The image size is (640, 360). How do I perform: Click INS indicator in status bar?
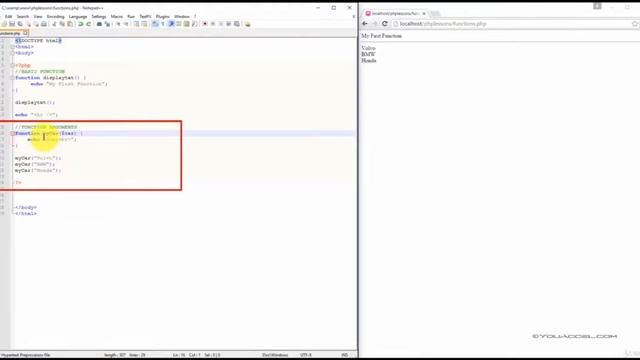point(344,355)
